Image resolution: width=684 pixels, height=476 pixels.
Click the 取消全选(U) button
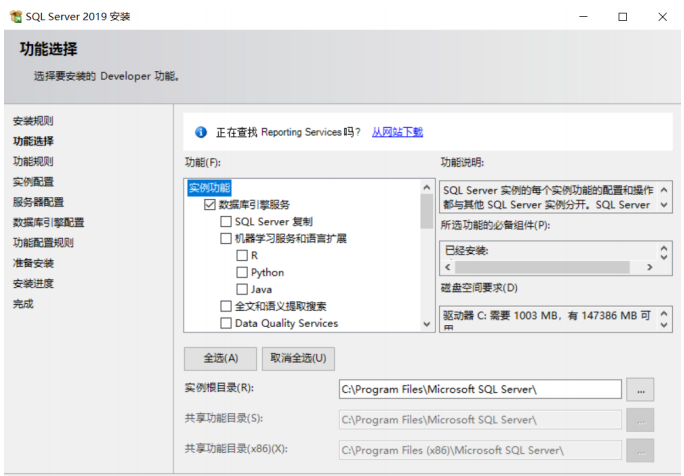pyautogui.click(x=298, y=359)
